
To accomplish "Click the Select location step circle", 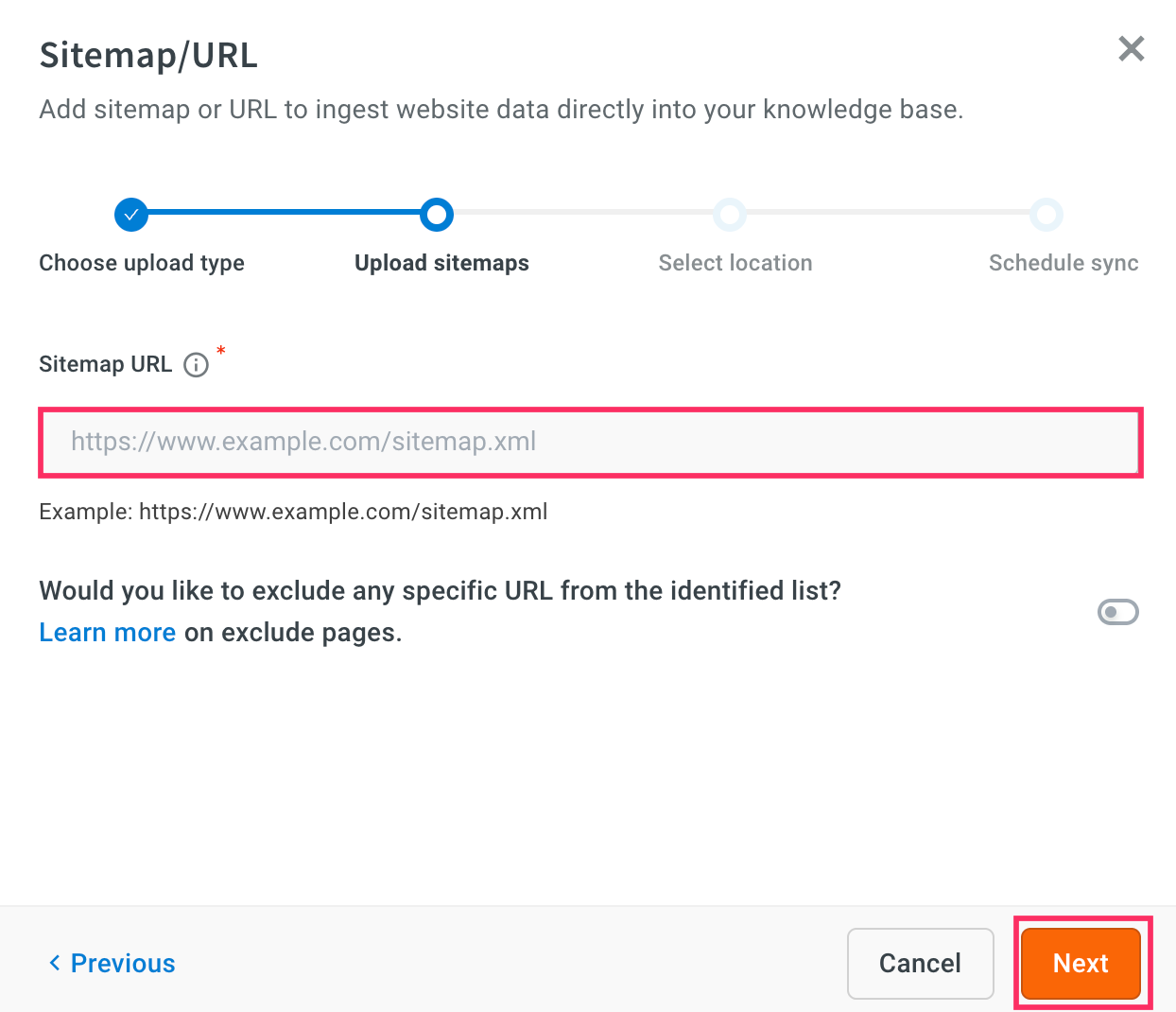I will [730, 215].
